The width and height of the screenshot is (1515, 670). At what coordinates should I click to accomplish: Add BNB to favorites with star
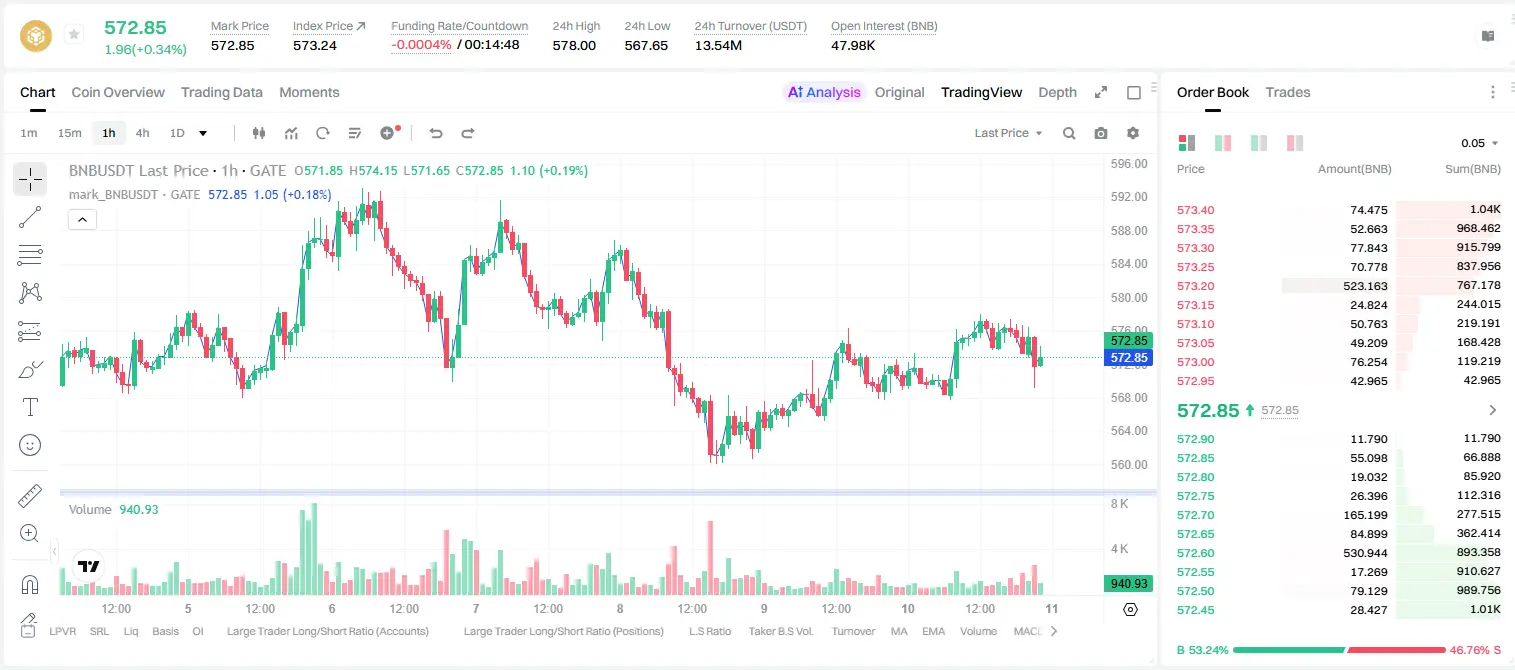tap(74, 35)
